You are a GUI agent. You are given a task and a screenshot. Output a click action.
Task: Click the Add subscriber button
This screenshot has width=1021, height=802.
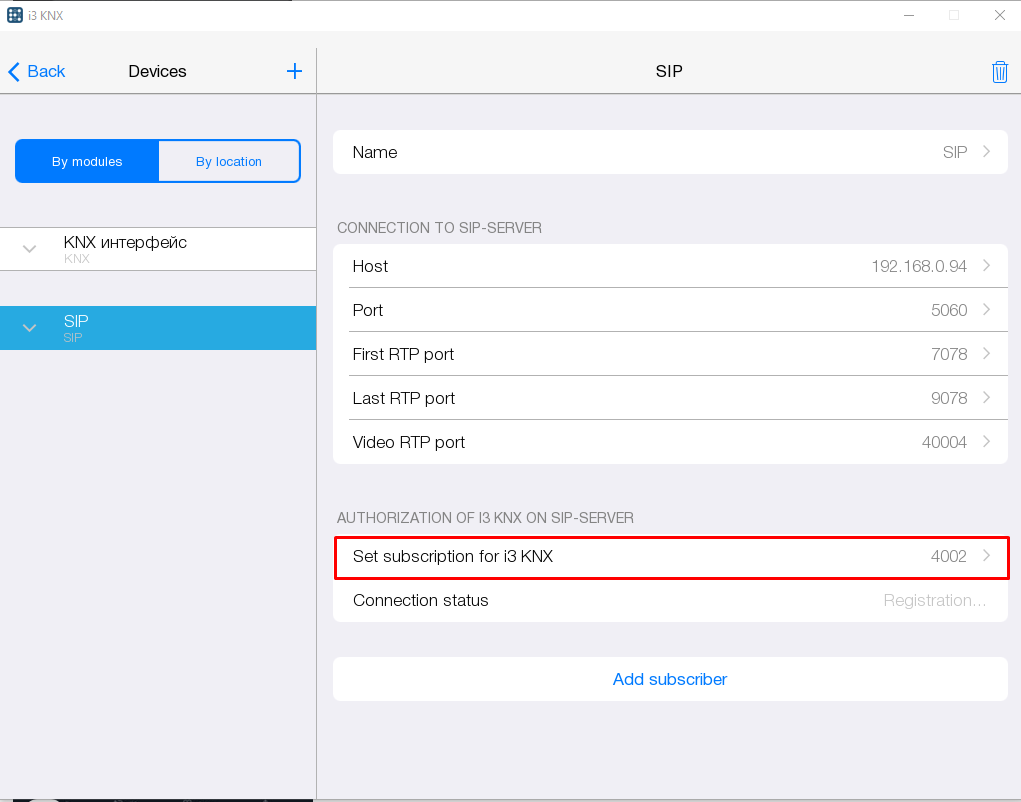tap(670, 679)
